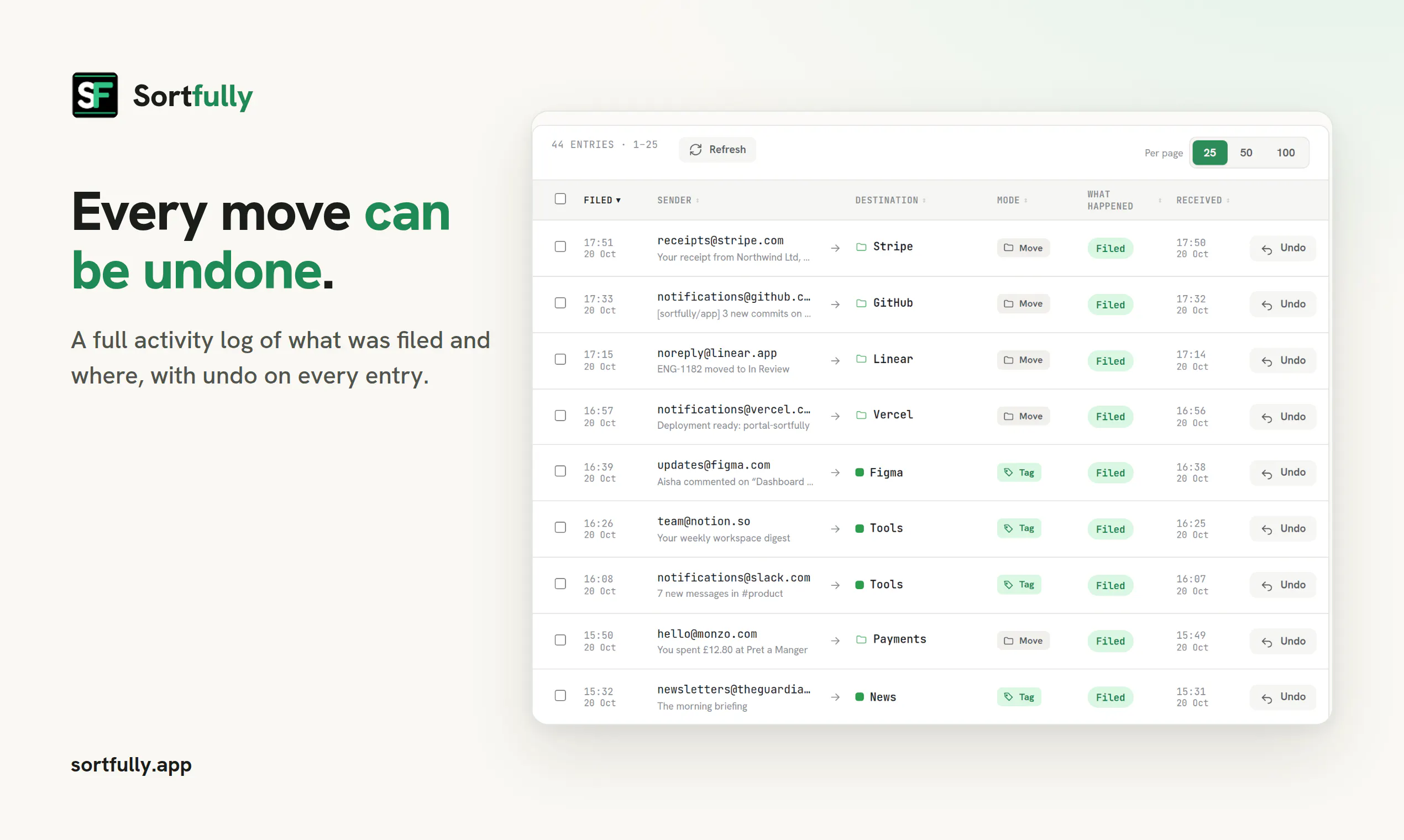The image size is (1404, 840).
Task: Click the Vercel folder icon
Action: (x=861, y=415)
